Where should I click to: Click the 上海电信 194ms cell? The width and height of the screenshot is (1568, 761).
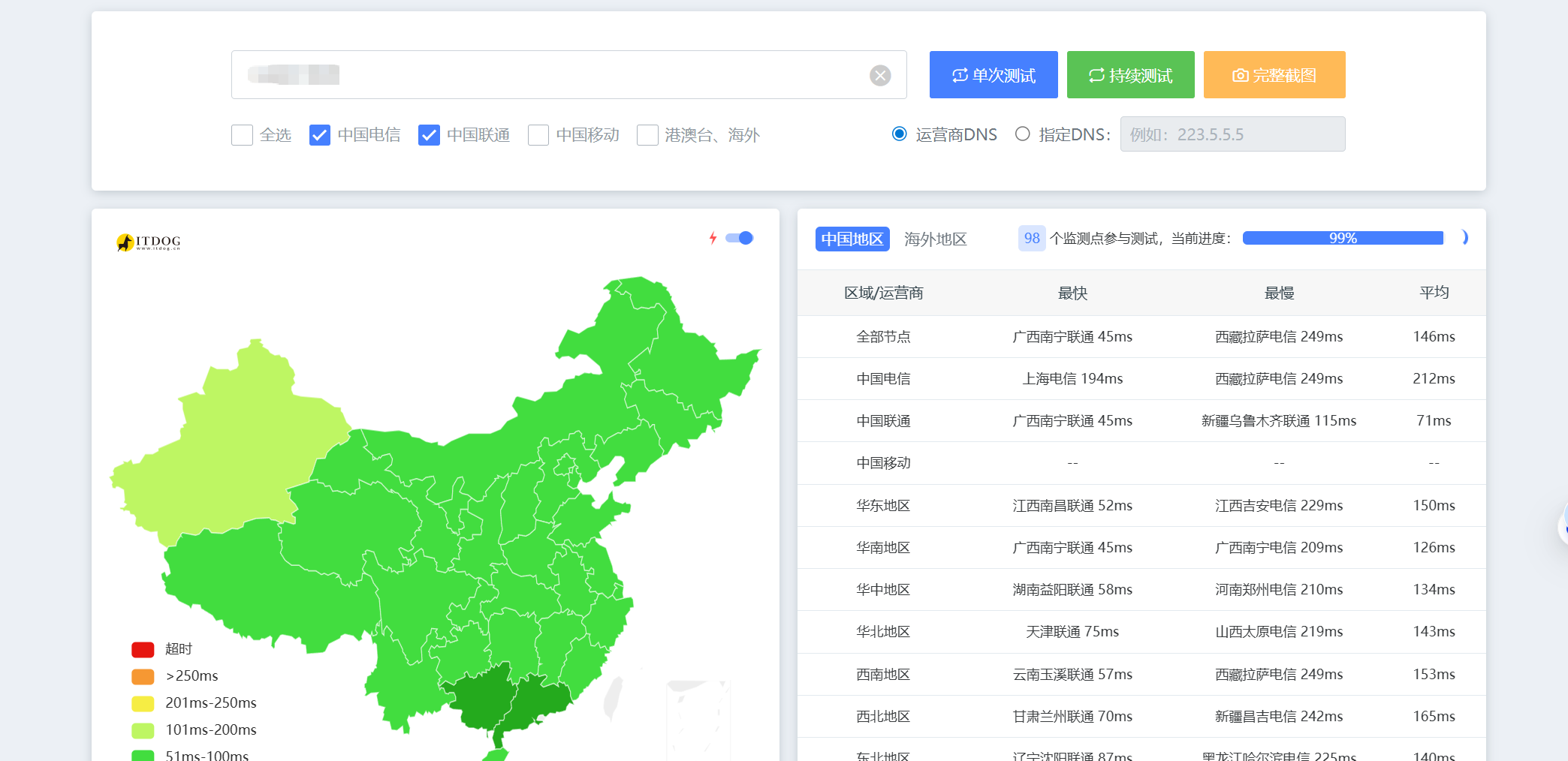pyautogui.click(x=1072, y=379)
